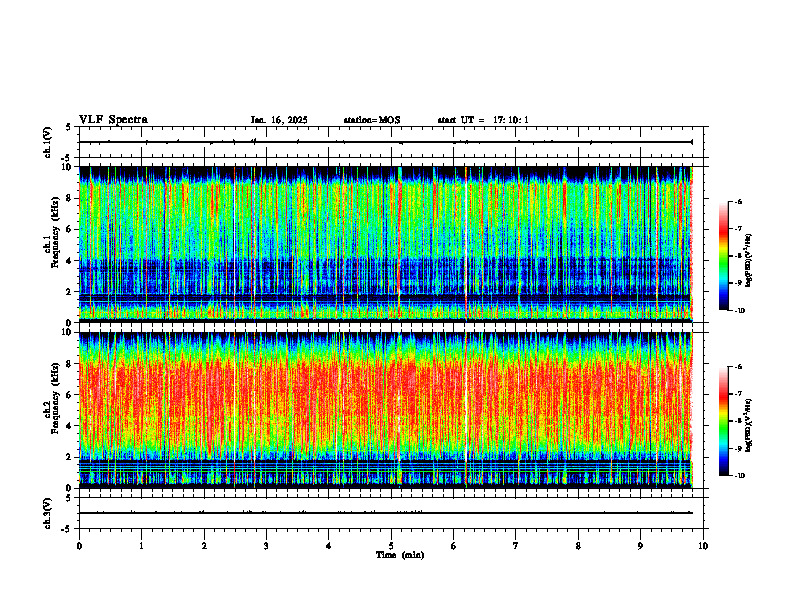The width and height of the screenshot is (792, 612).
Task: Click the time axis tick label '0'
Action: [x=79, y=546]
